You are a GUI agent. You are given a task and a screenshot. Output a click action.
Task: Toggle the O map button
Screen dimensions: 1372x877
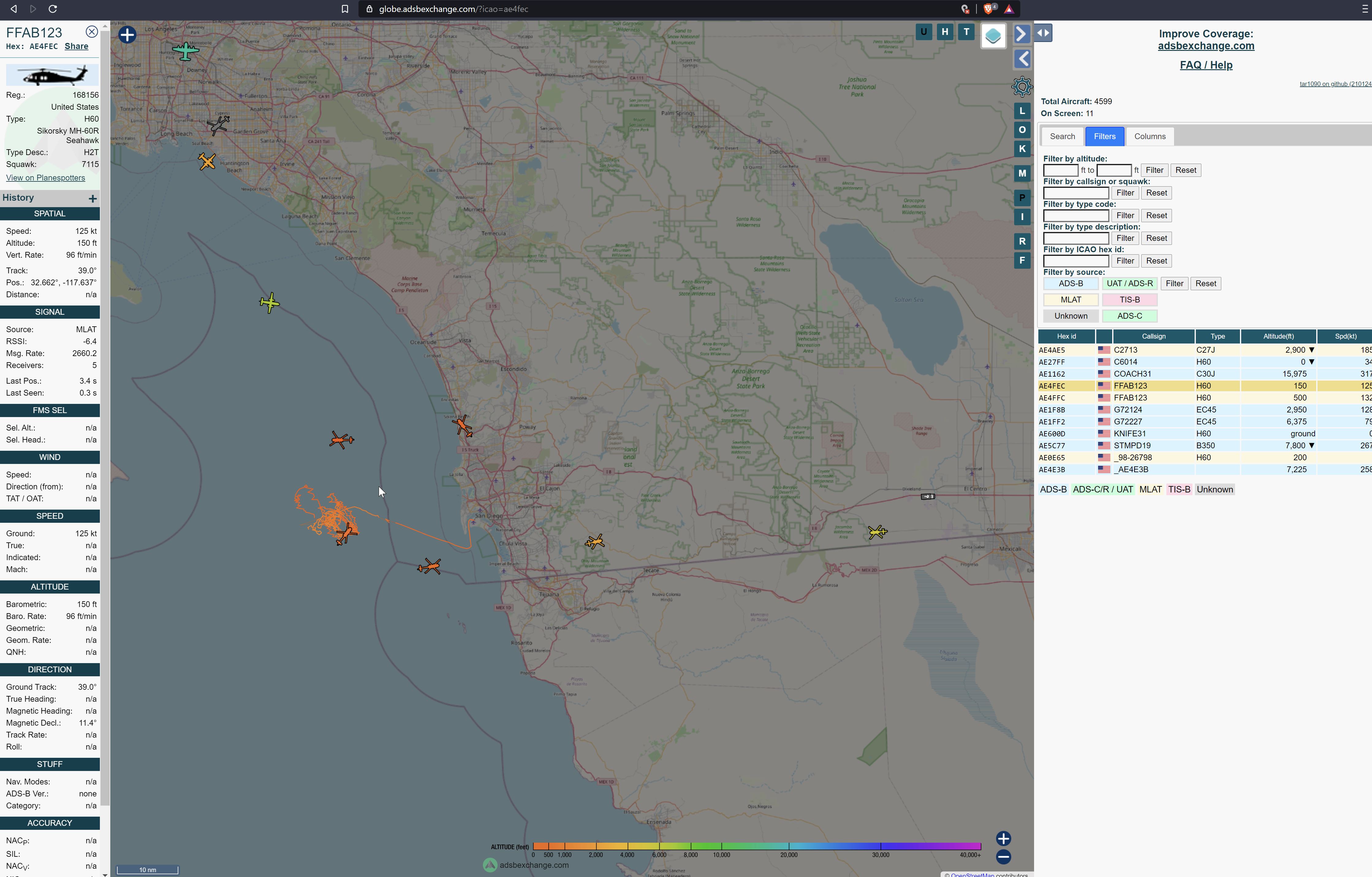click(x=1022, y=130)
